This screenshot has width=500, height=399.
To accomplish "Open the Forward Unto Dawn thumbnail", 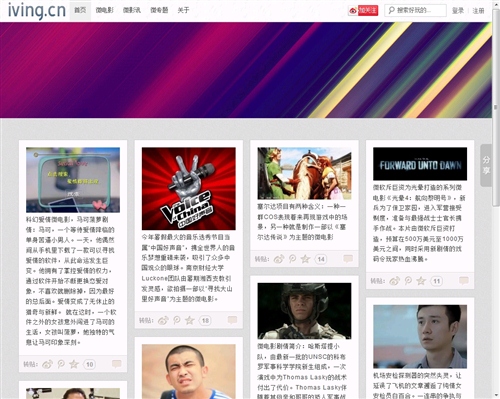I will pos(420,164).
